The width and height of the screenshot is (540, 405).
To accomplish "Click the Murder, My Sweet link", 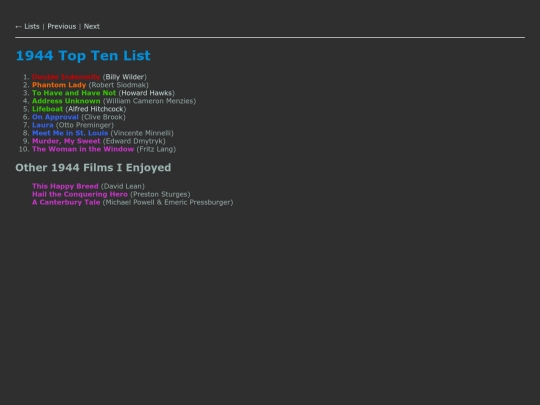I will point(66,141).
